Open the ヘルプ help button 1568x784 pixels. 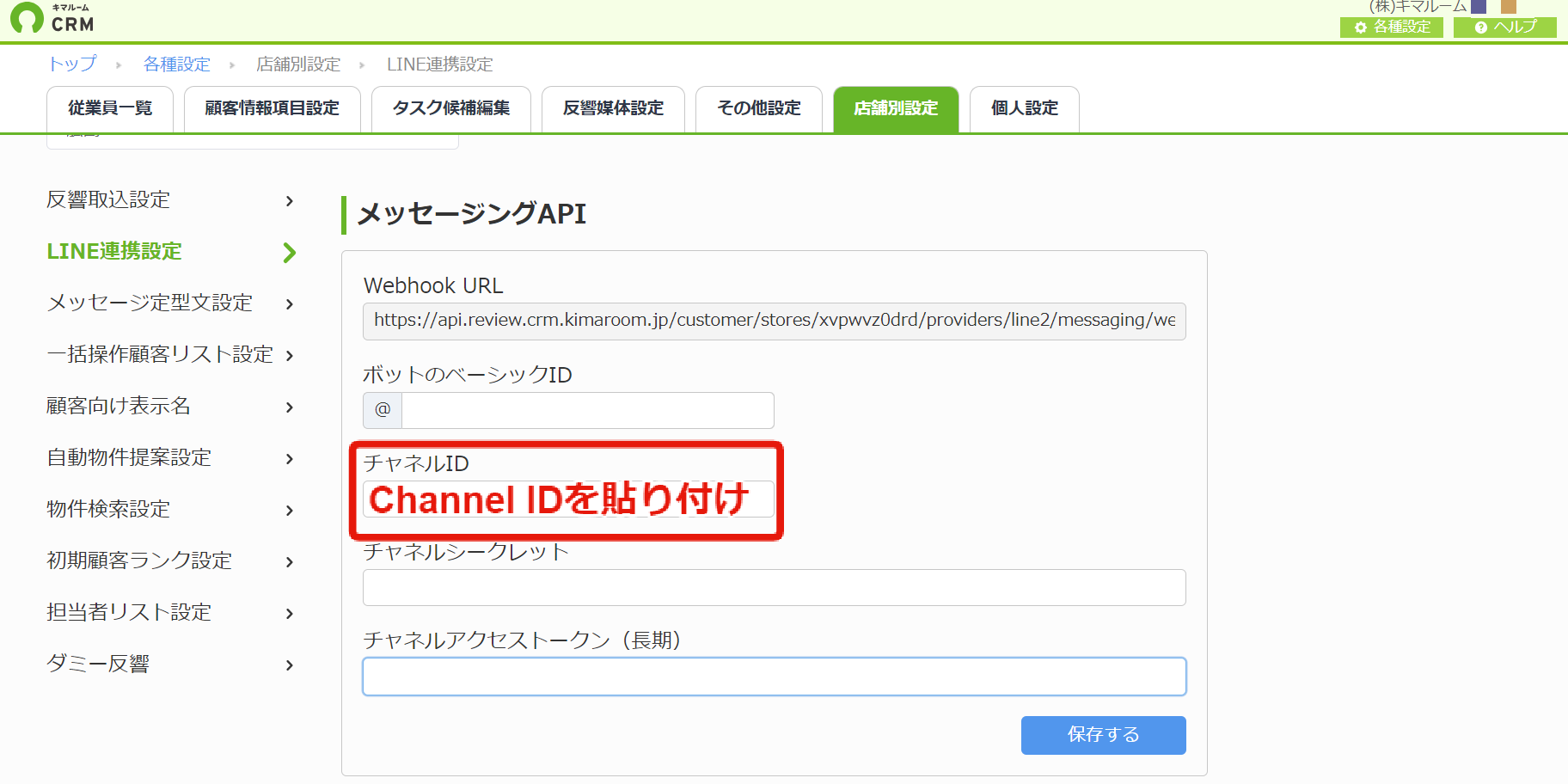1505,28
